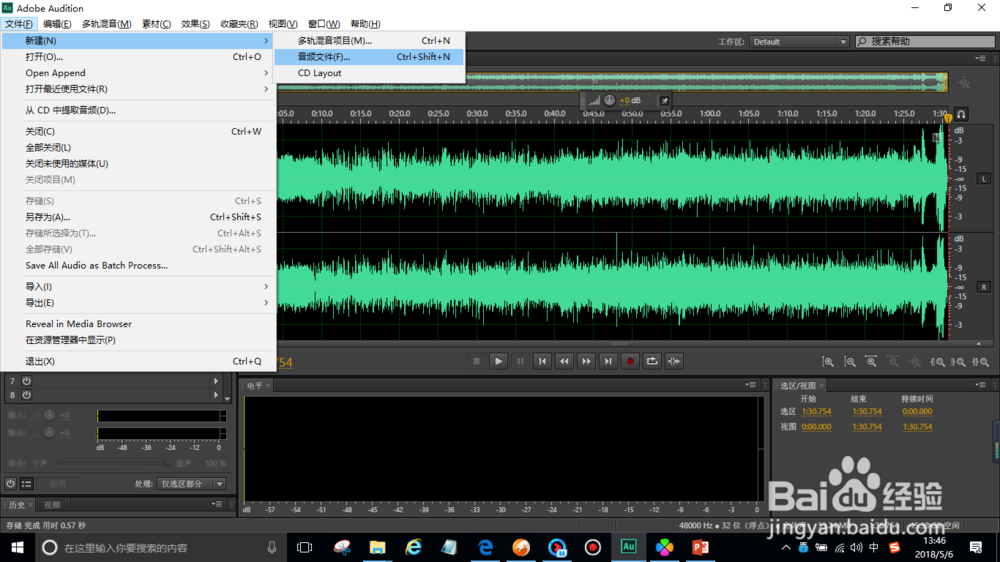Close the 选区/视图 panel tab
The image size is (1000, 562).
coord(821,385)
